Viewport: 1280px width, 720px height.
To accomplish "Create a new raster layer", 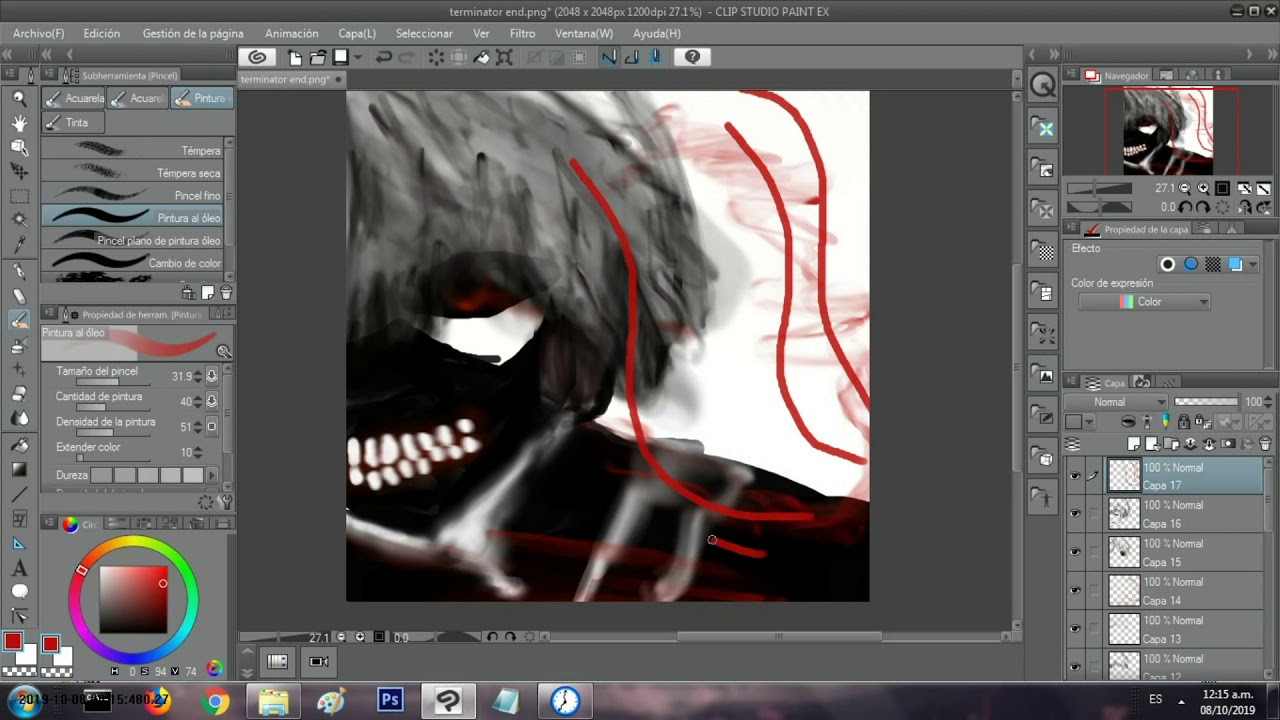I will (x=1133, y=444).
